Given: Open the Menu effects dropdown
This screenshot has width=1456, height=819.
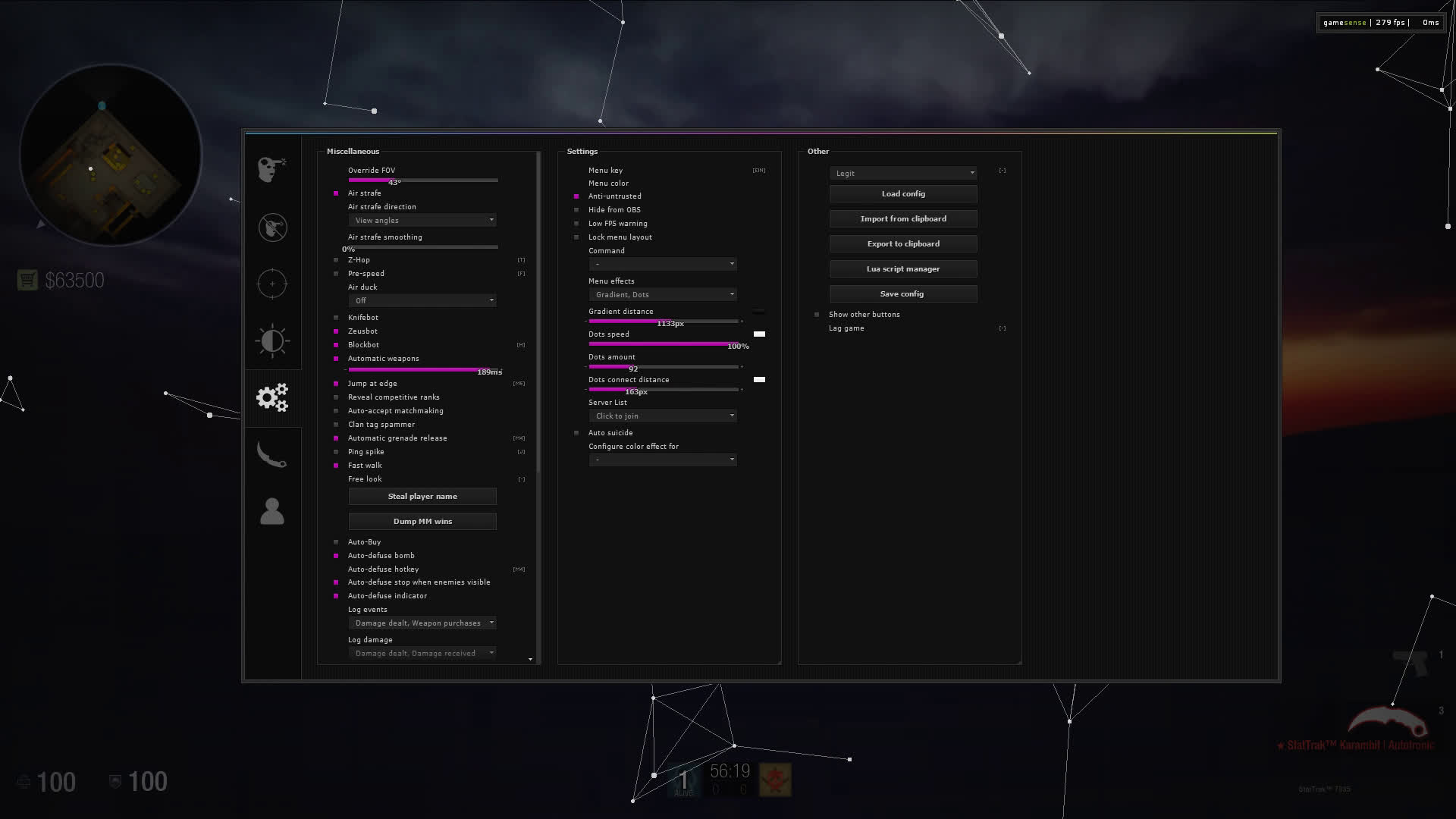Looking at the screenshot, I should [663, 294].
